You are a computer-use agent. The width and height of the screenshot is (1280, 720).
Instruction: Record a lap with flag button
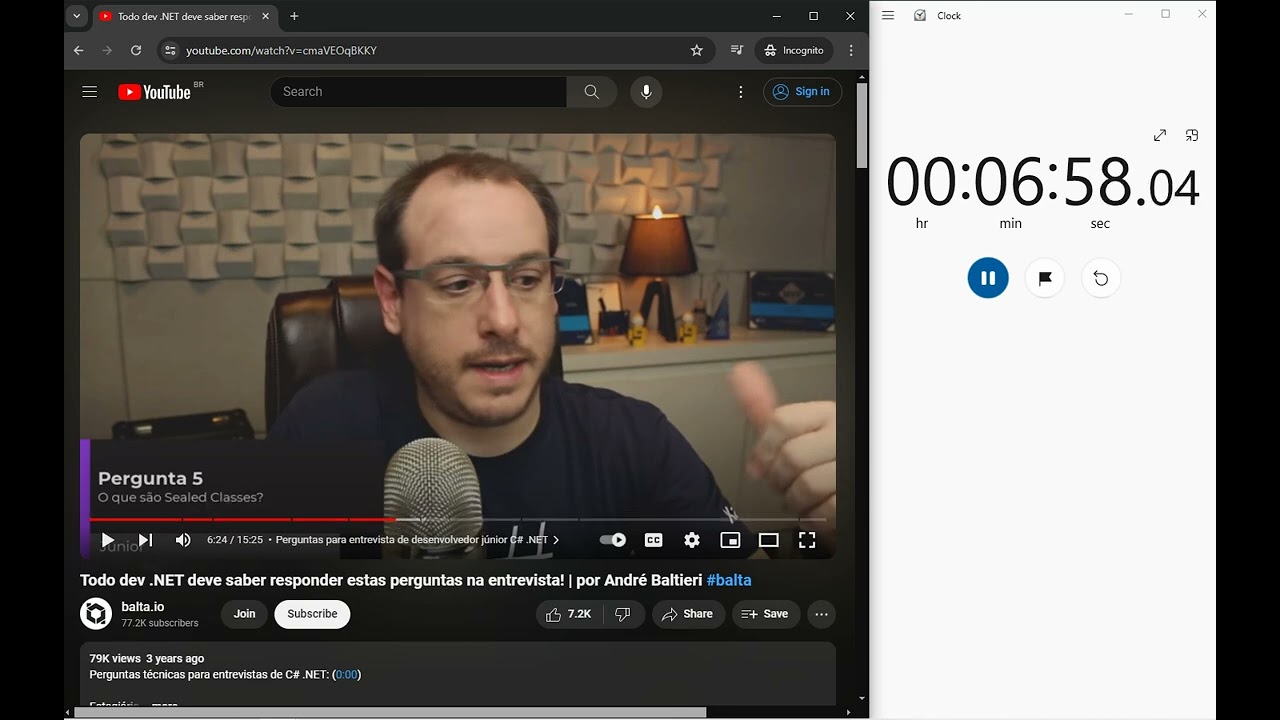(x=1045, y=278)
